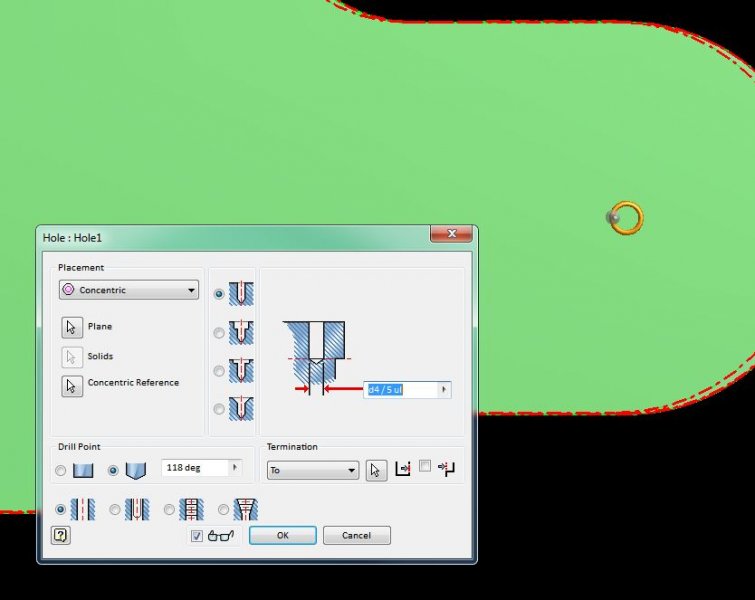Click the Concentric Reference selector button
This screenshot has width=755, height=600.
point(72,386)
